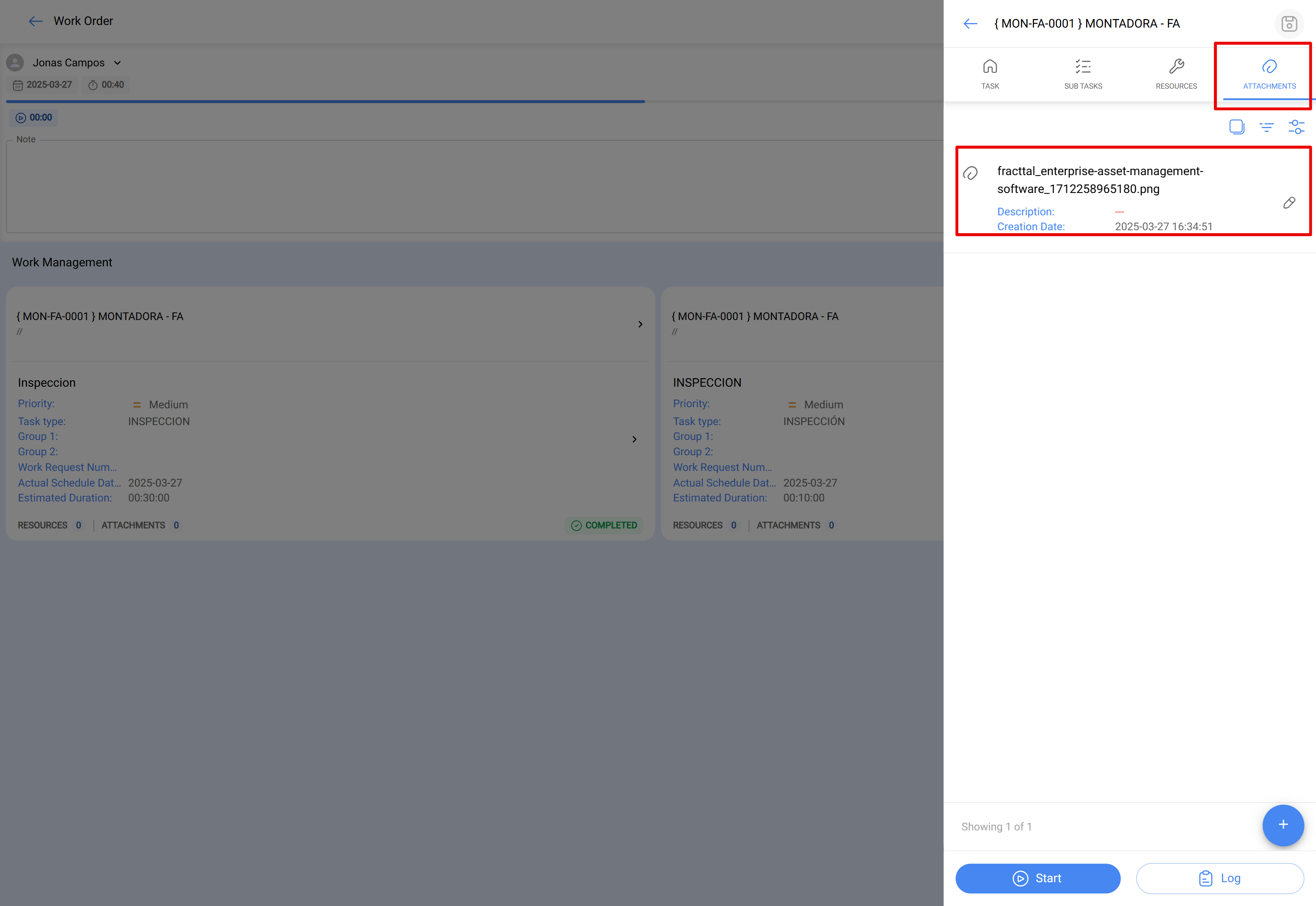
Task: Click the 2025-03-27 date chip
Action: [x=42, y=85]
